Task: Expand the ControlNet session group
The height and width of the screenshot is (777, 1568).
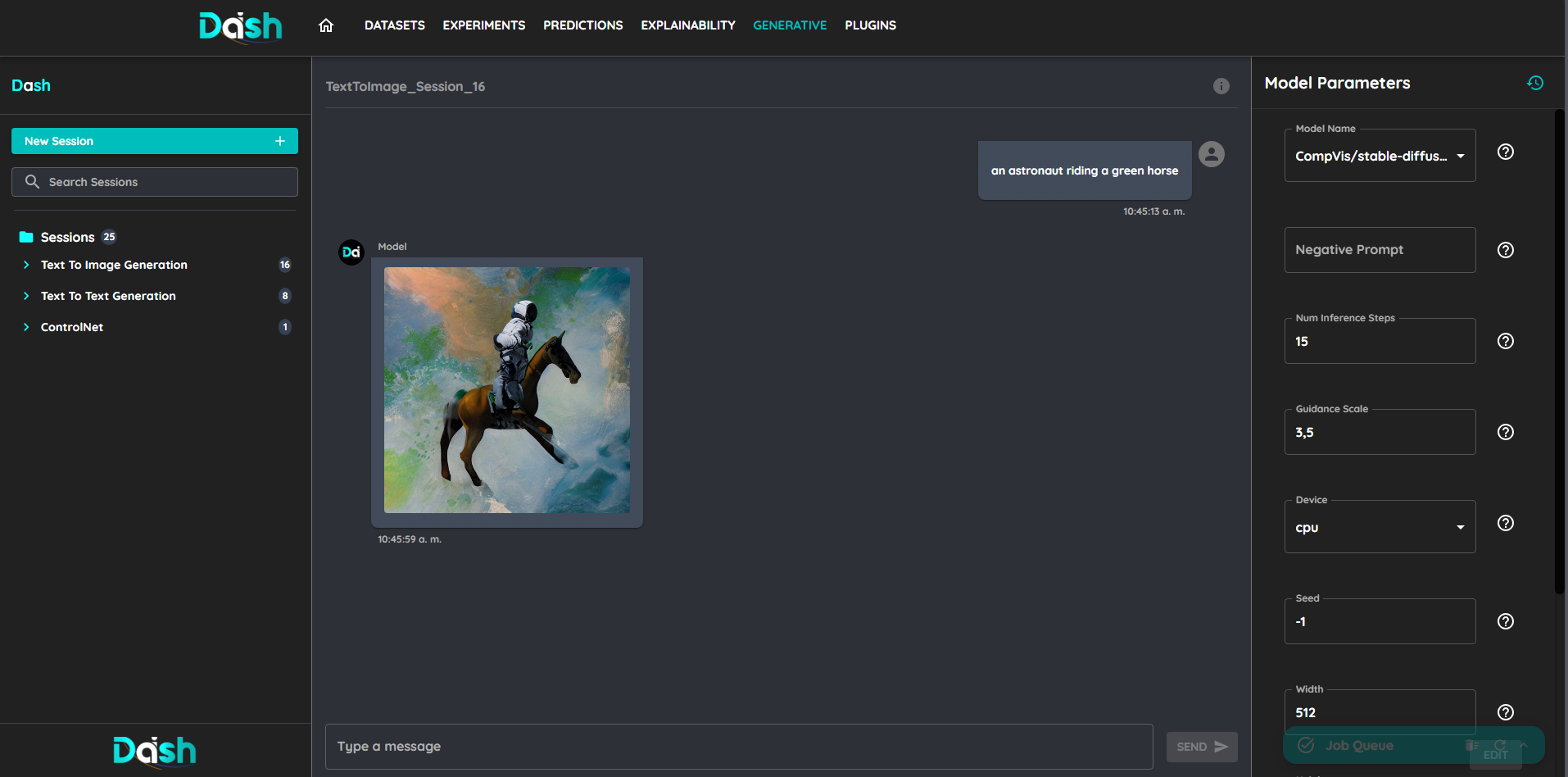Action: (x=26, y=327)
